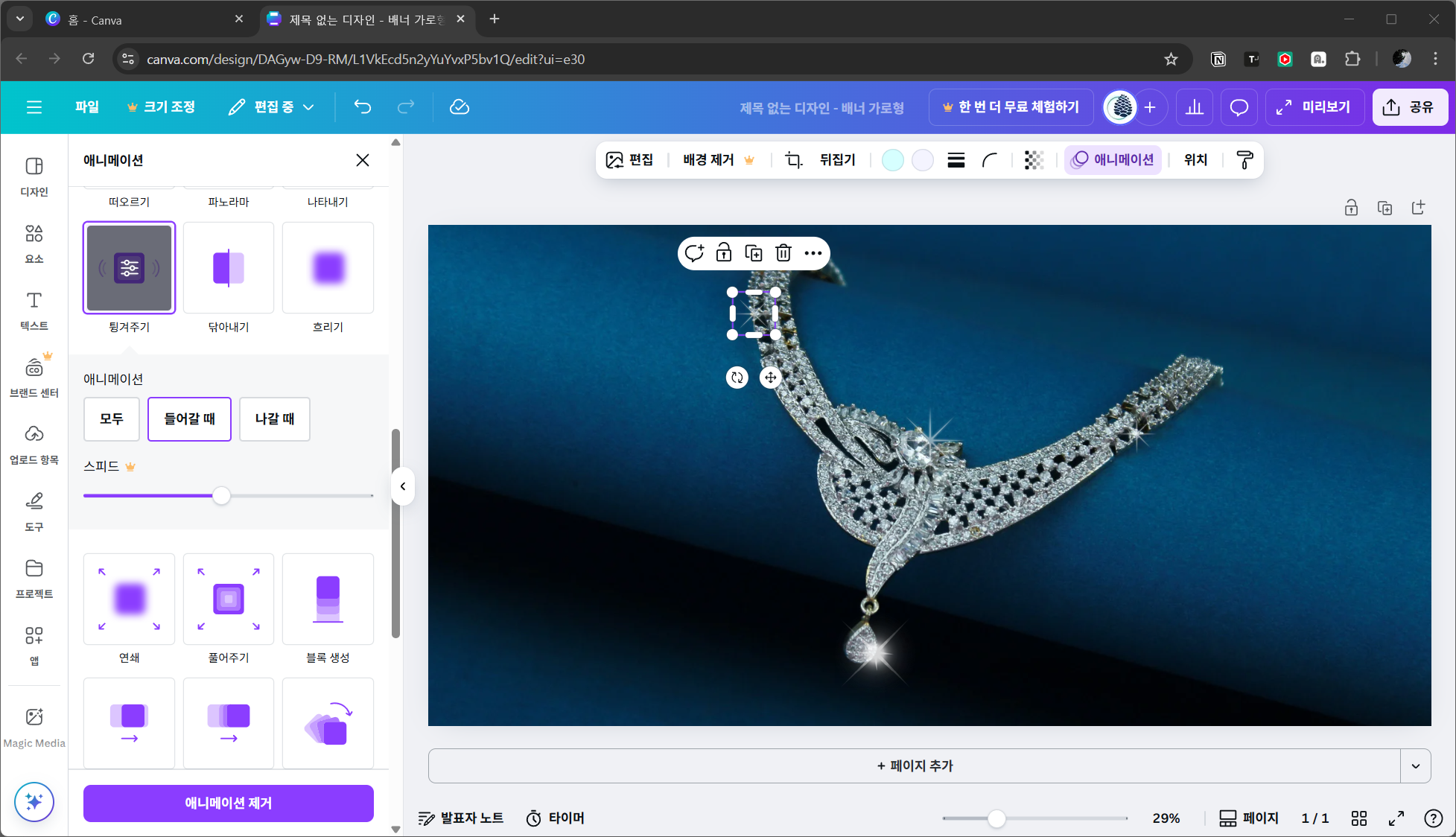Viewport: 1456px width, 837px height.
Task: Select the 모두 animation timing option
Action: pyautogui.click(x=112, y=419)
